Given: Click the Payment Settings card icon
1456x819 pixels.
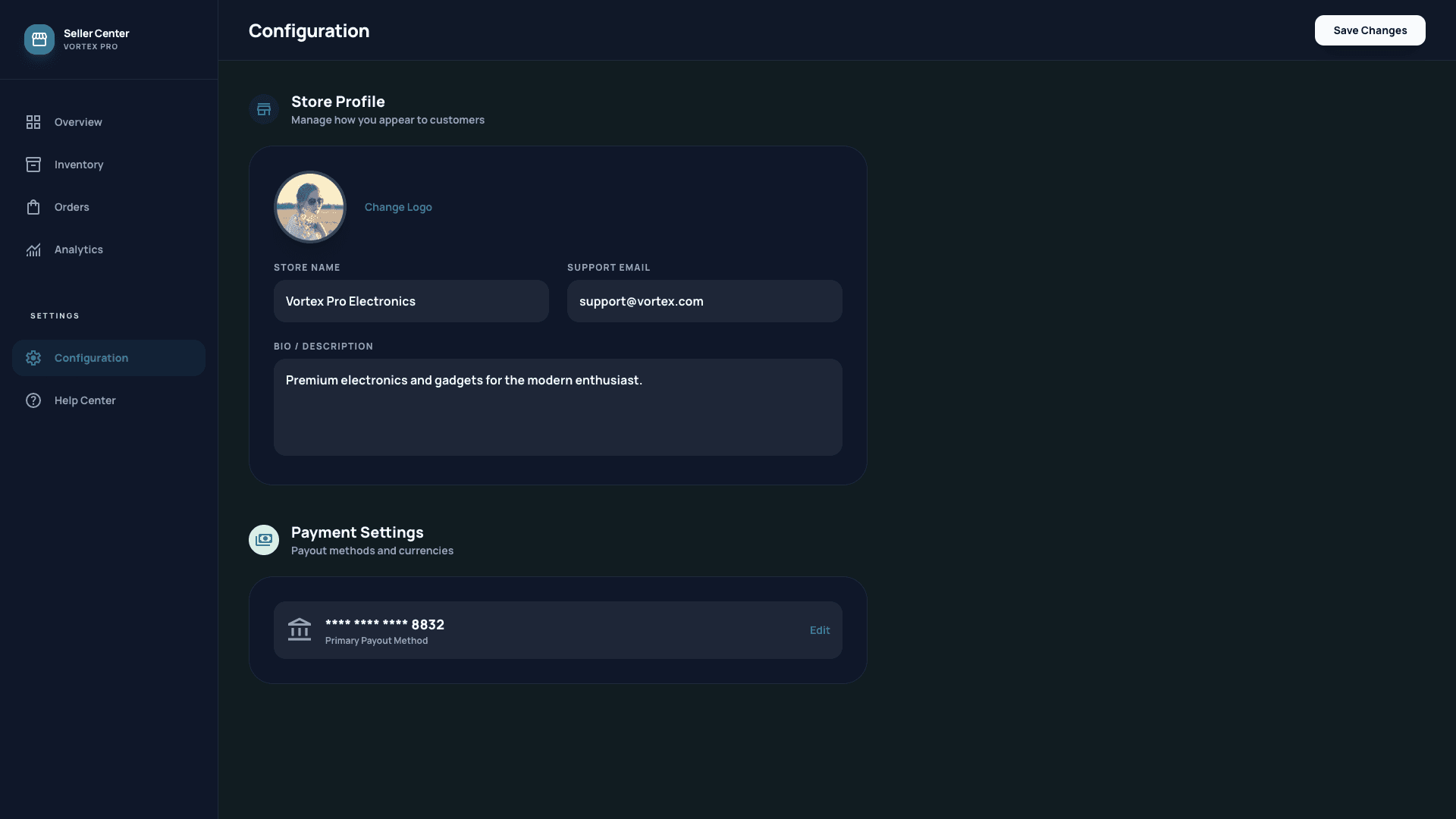Looking at the screenshot, I should coord(263,539).
